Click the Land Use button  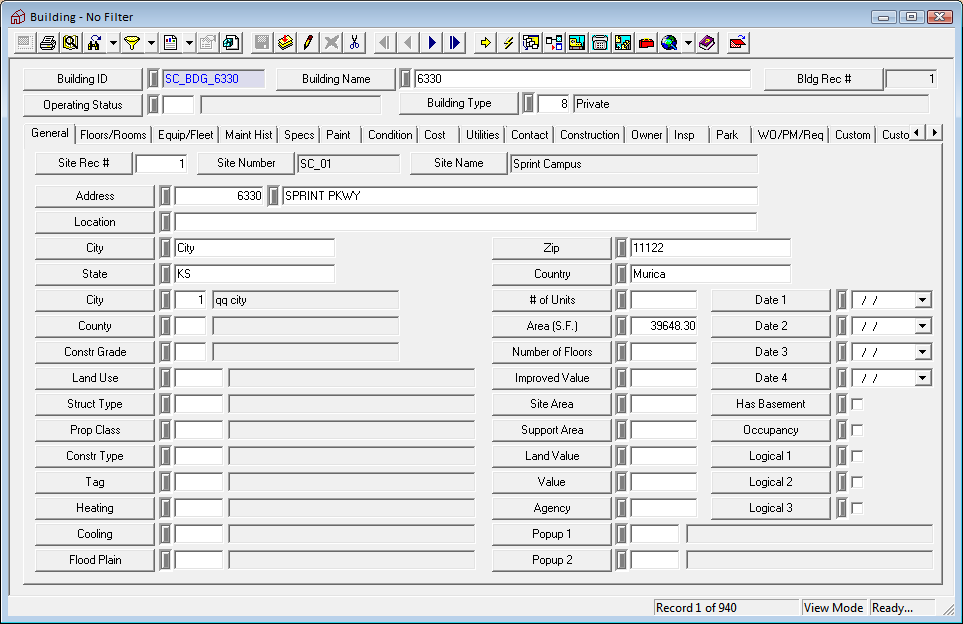[95, 378]
